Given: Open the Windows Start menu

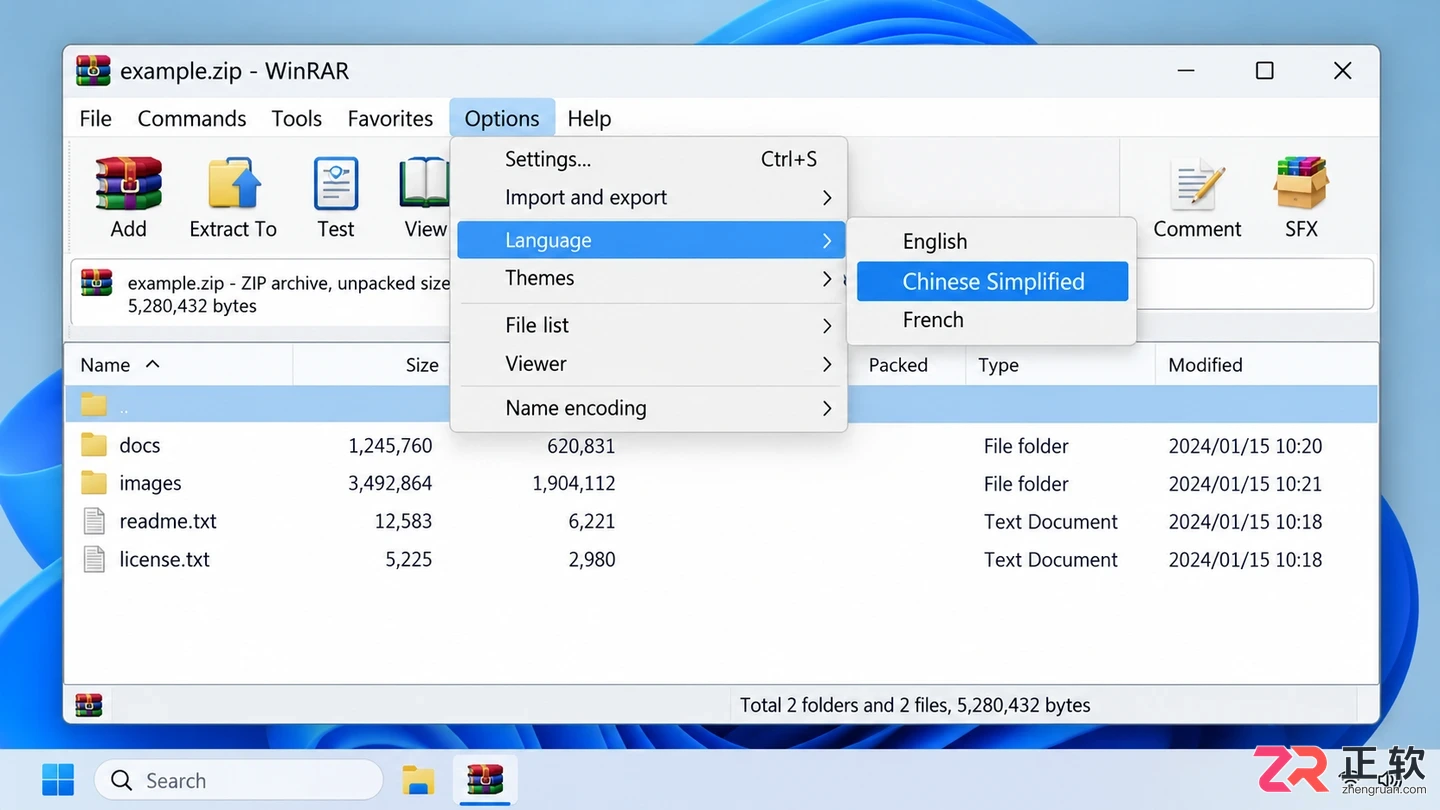Looking at the screenshot, I should coord(58,780).
